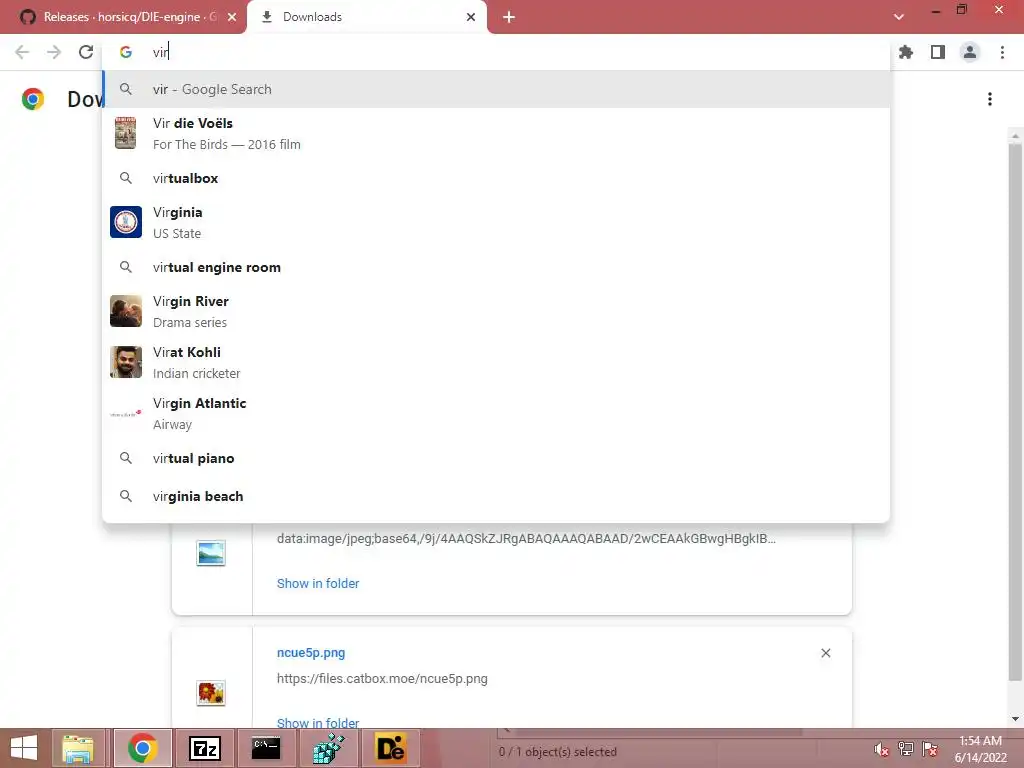Screen dimensions: 1024x768
Task: Open Downloads page more-actions menu
Action: (990, 99)
